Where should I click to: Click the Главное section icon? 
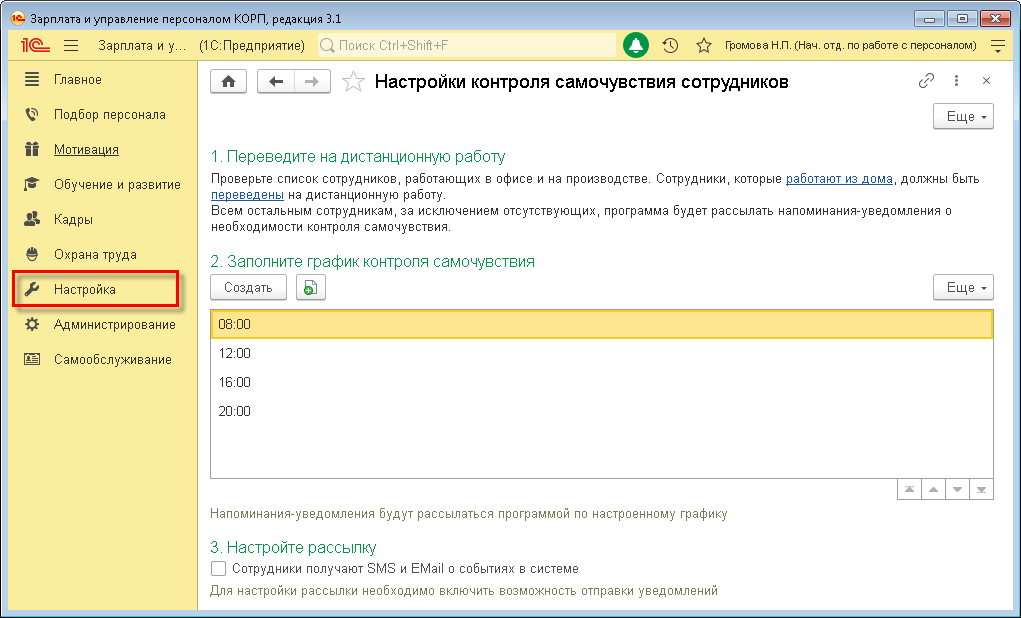[x=32, y=79]
